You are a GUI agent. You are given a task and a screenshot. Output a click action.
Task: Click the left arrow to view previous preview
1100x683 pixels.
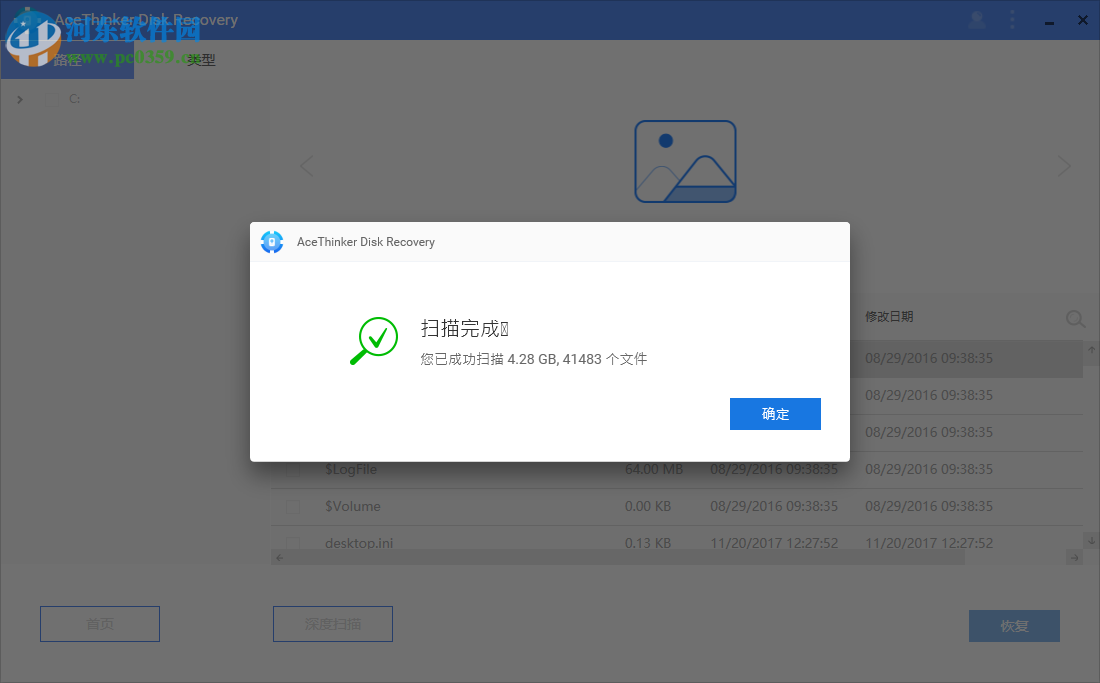click(x=306, y=164)
